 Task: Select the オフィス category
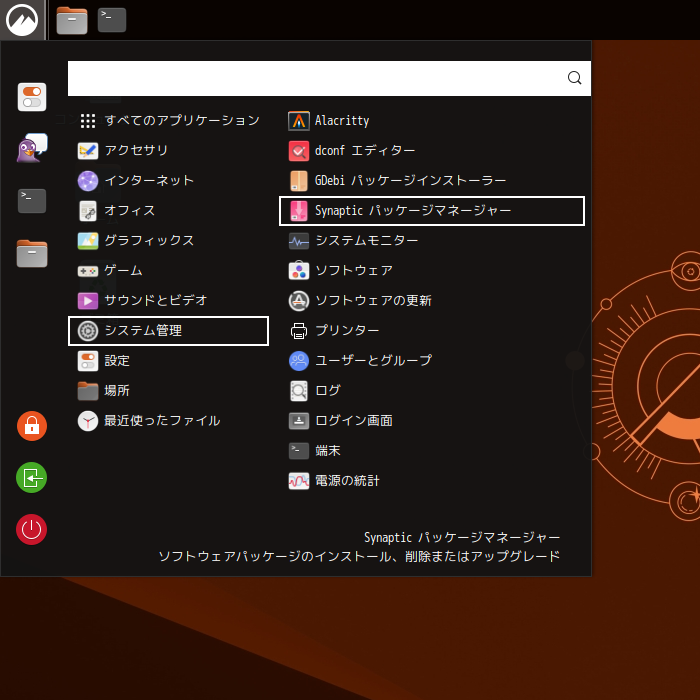(168, 211)
